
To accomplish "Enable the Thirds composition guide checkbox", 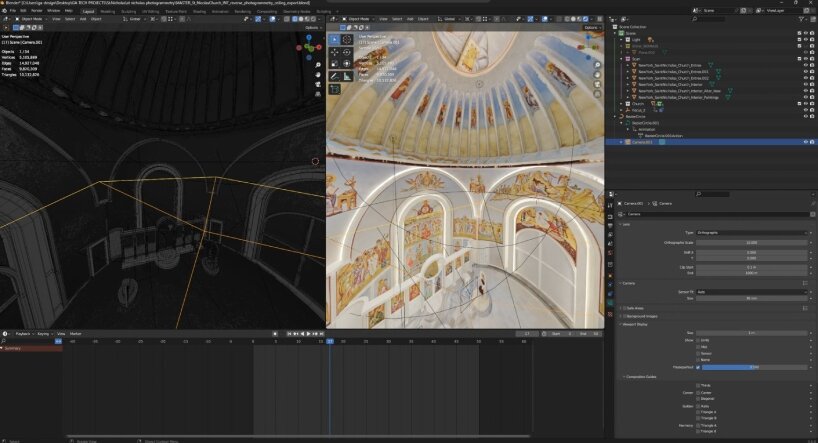I will pos(698,385).
